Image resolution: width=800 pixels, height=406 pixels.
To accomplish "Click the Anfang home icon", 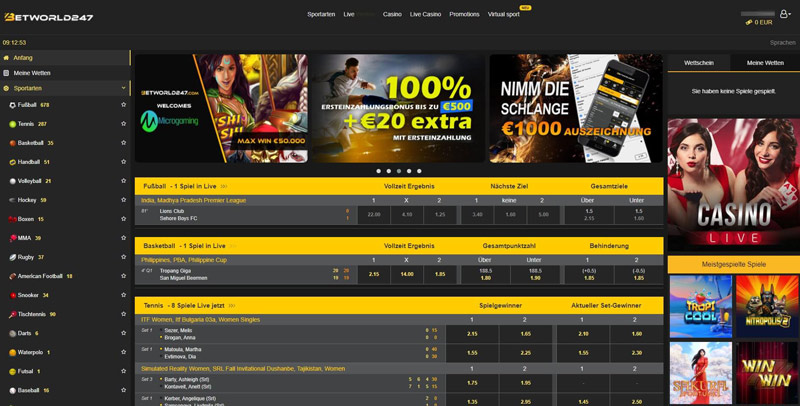I will 6,58.
